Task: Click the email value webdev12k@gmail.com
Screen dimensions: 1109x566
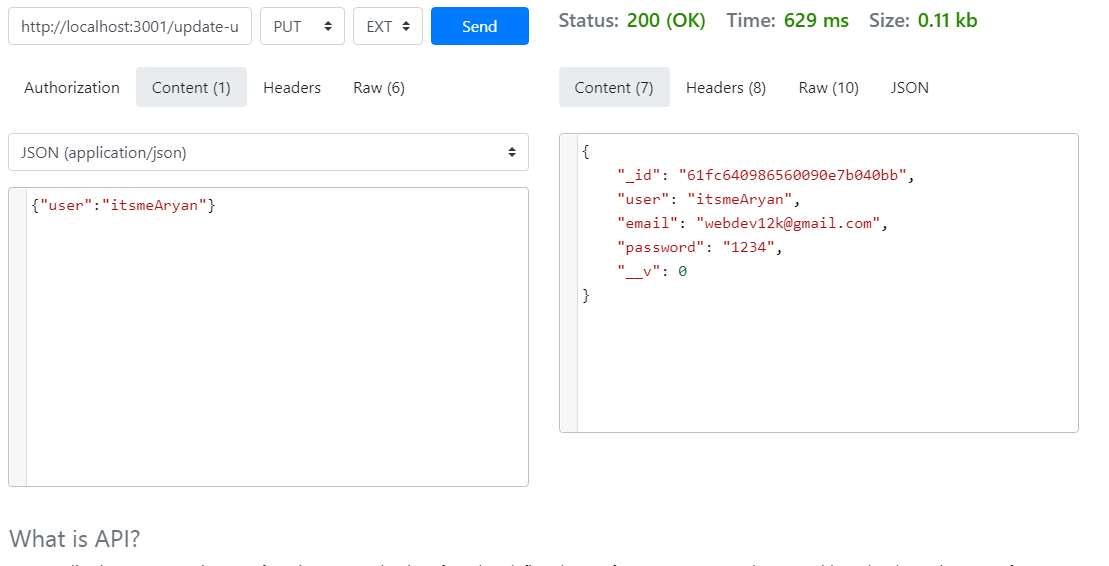Action: [788, 224]
